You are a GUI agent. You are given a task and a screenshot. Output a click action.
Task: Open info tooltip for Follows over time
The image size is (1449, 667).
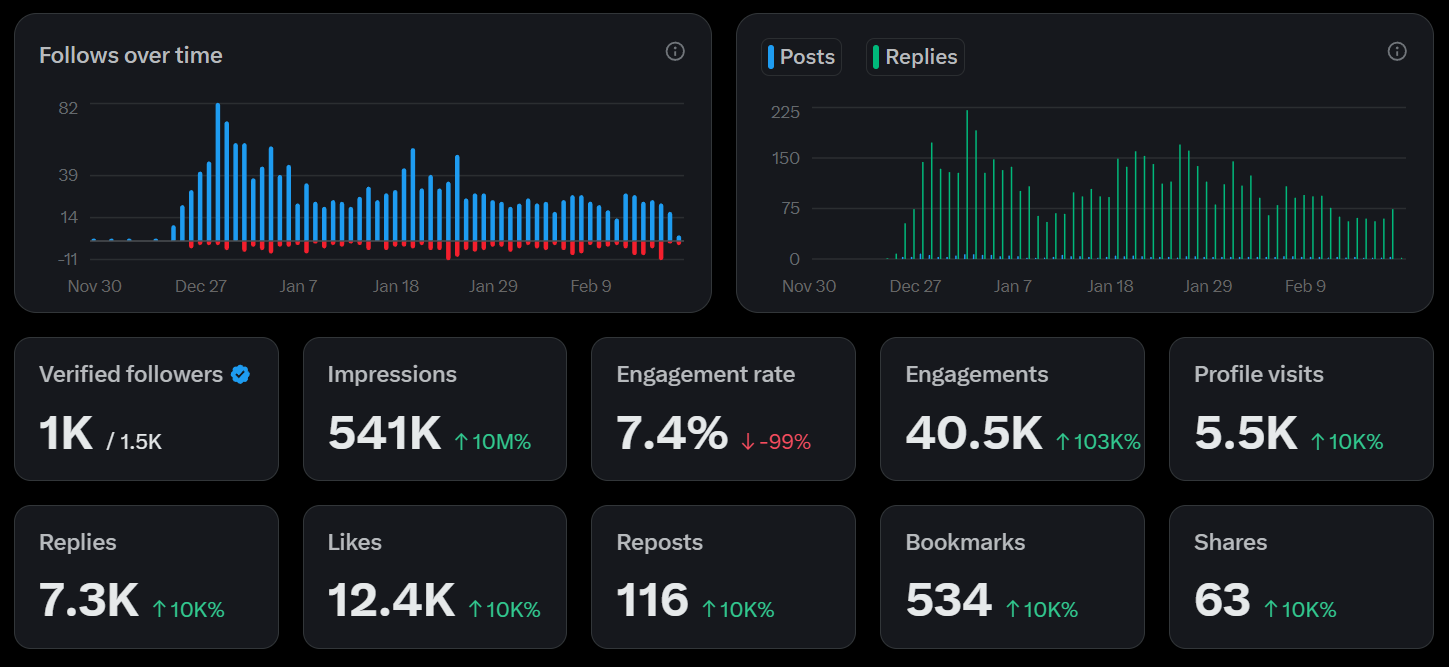coord(675,51)
